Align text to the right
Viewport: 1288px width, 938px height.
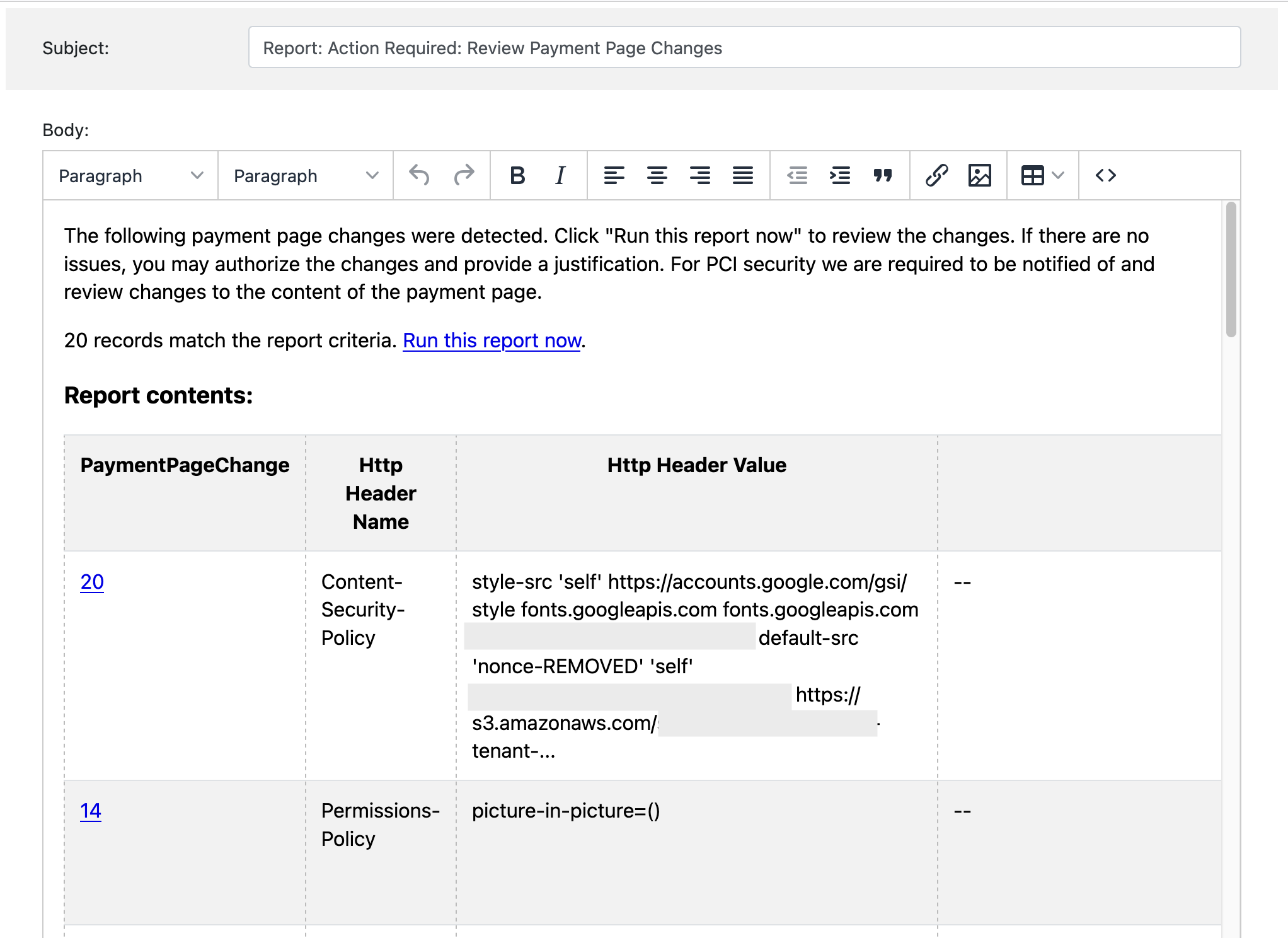pyautogui.click(x=699, y=175)
